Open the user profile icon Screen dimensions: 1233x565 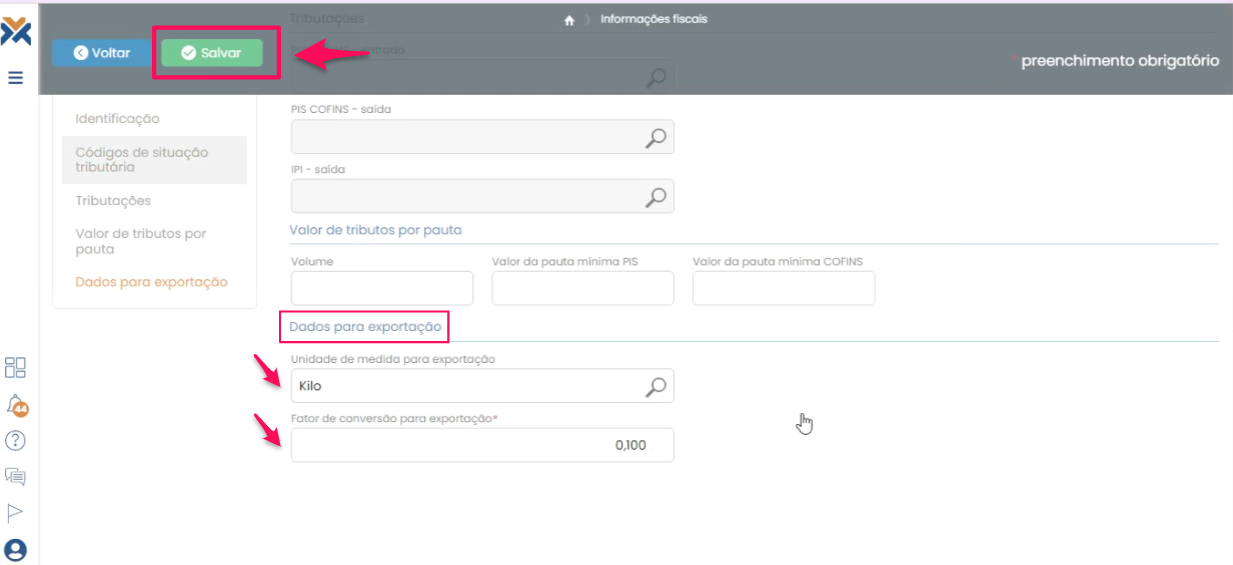[15, 550]
